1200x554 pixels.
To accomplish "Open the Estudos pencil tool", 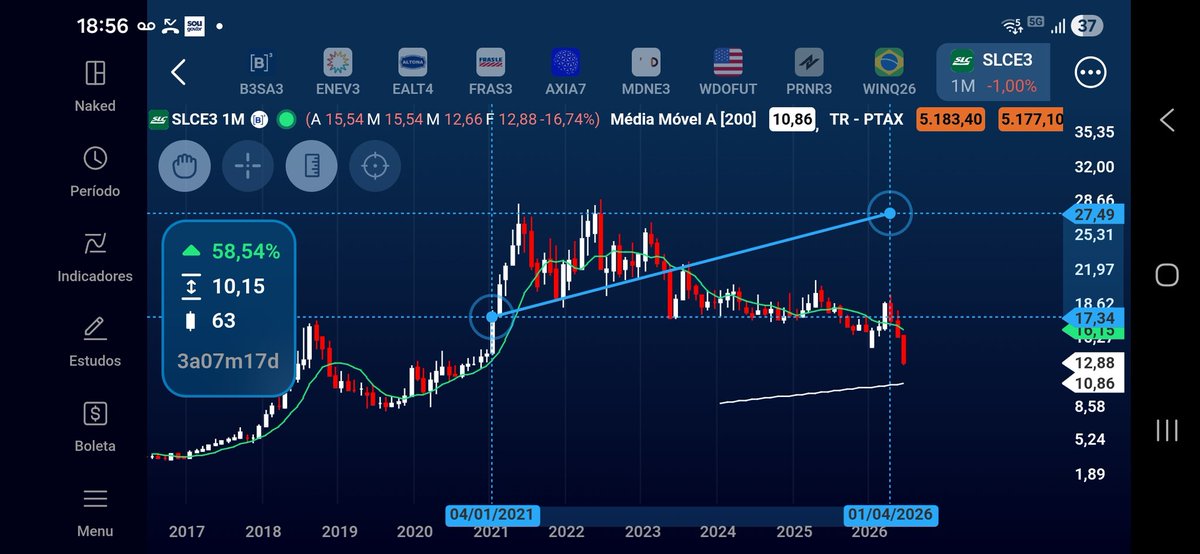I will (x=95, y=340).
